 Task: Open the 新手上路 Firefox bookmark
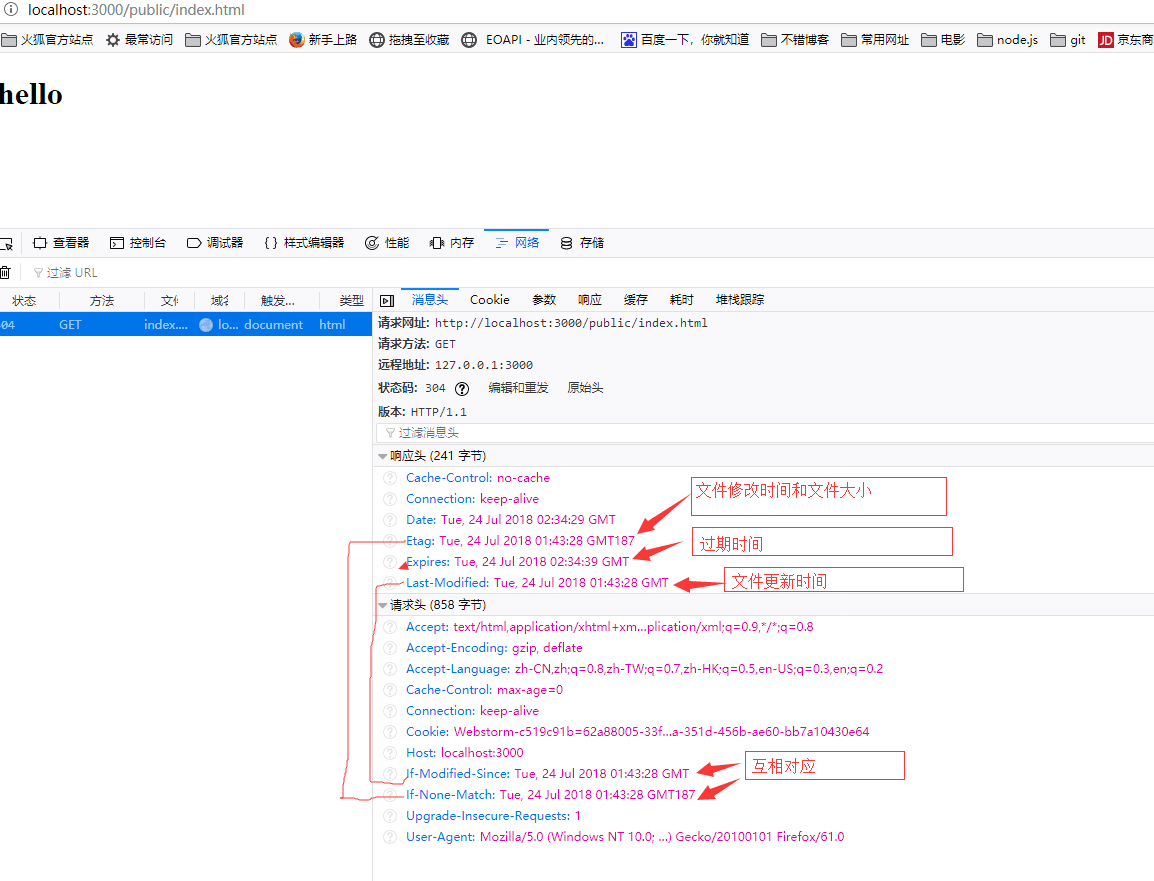(x=323, y=40)
